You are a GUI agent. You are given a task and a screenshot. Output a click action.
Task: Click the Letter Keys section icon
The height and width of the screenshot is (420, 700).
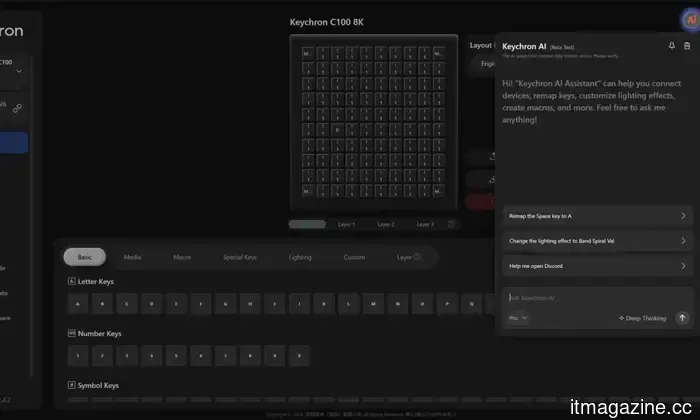point(71,281)
